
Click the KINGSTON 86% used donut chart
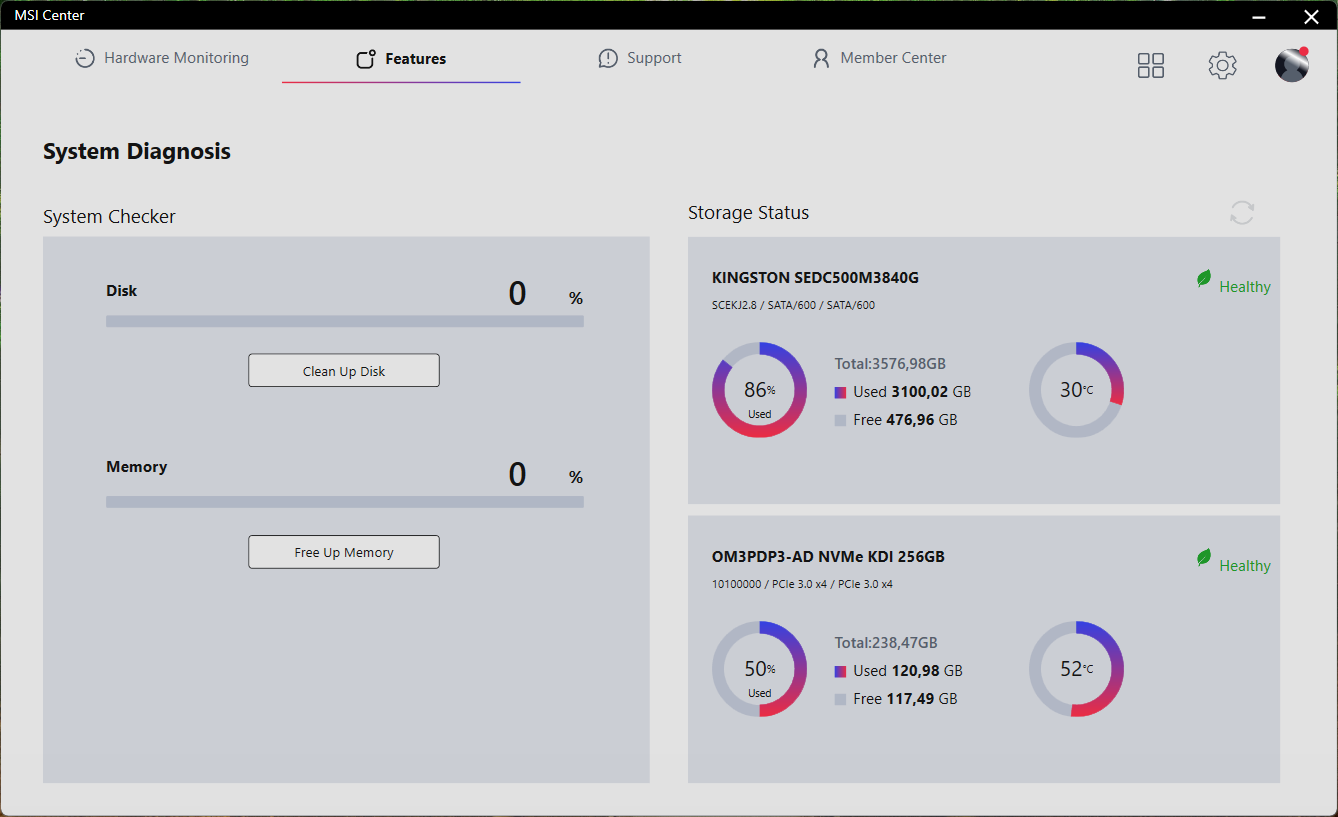[759, 390]
